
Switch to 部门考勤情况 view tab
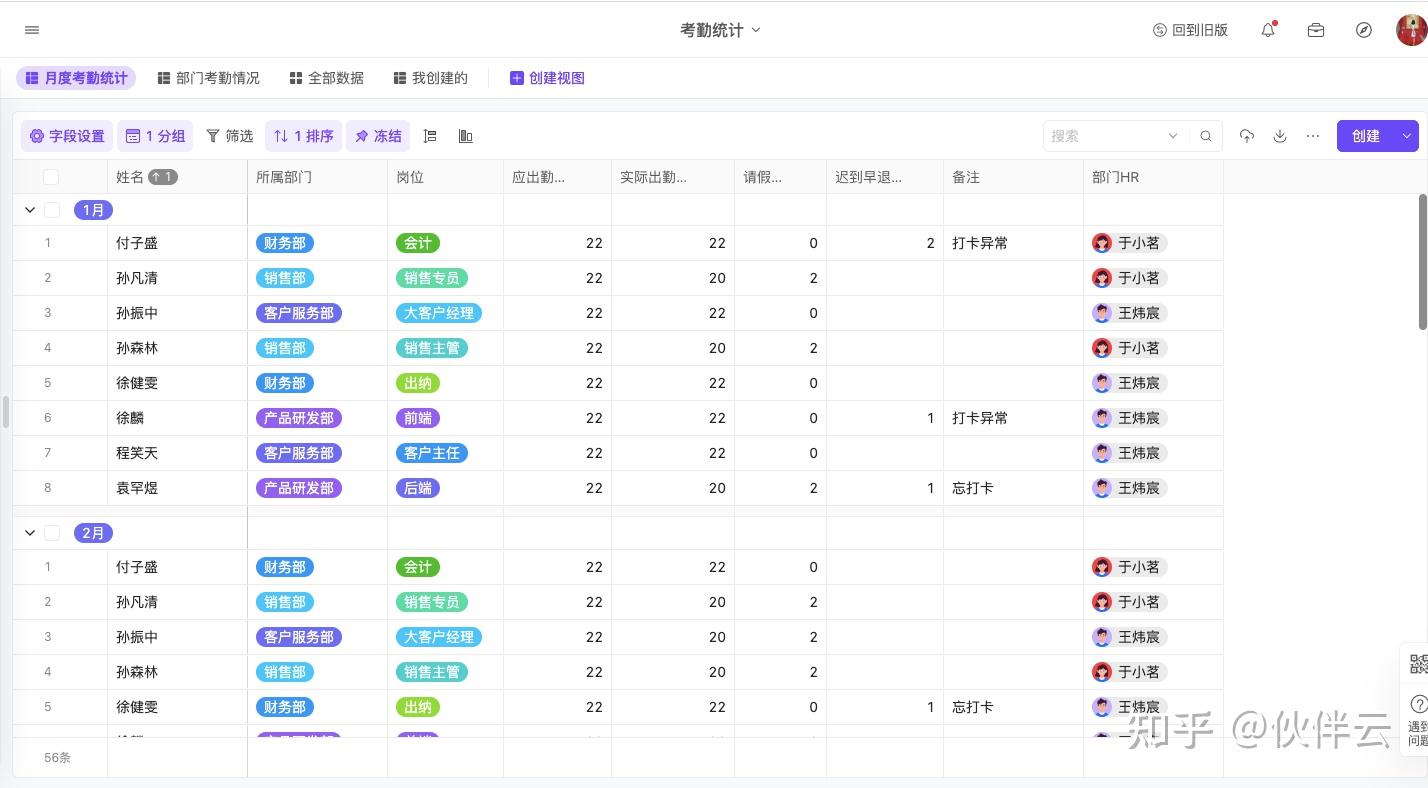[208, 78]
